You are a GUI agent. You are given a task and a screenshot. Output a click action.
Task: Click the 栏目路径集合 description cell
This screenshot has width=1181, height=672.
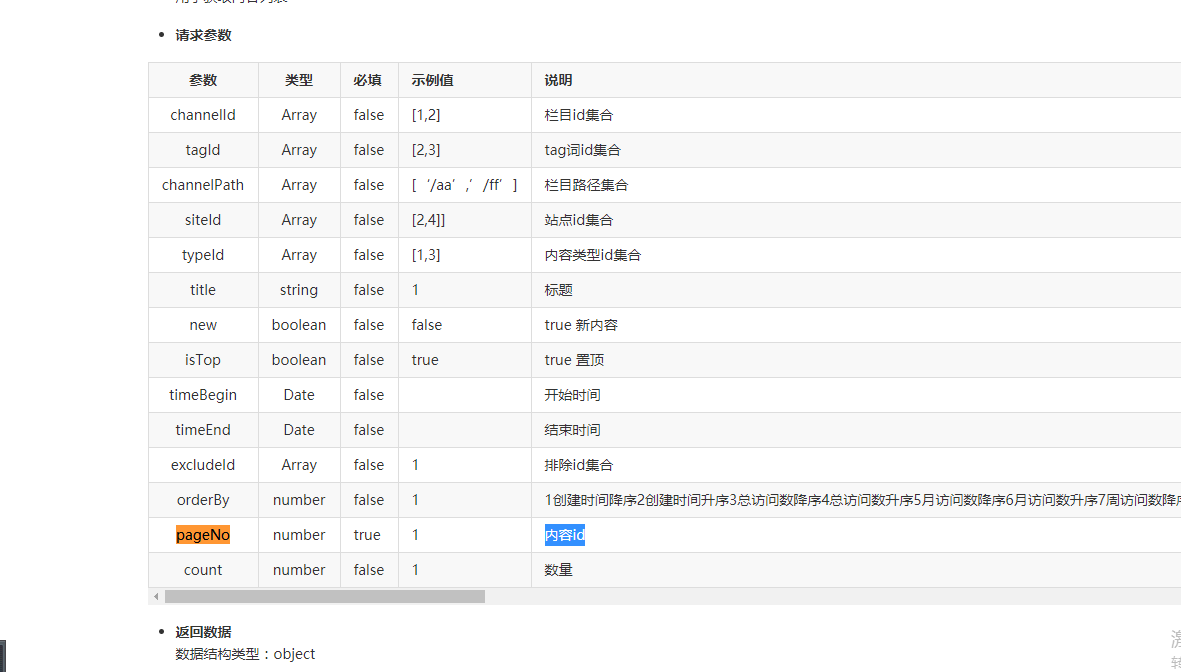pyautogui.click(x=586, y=185)
